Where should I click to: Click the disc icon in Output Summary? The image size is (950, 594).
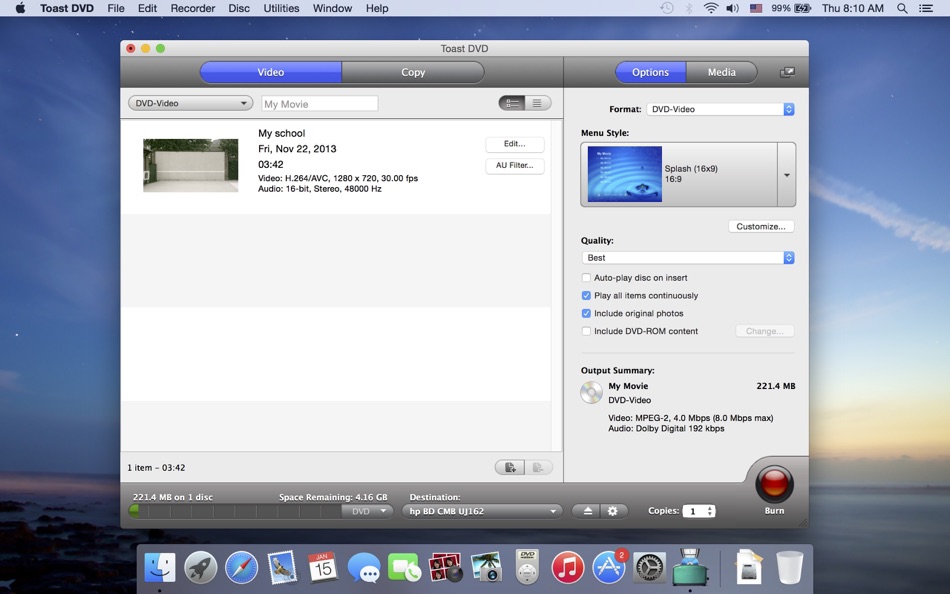pyautogui.click(x=591, y=393)
